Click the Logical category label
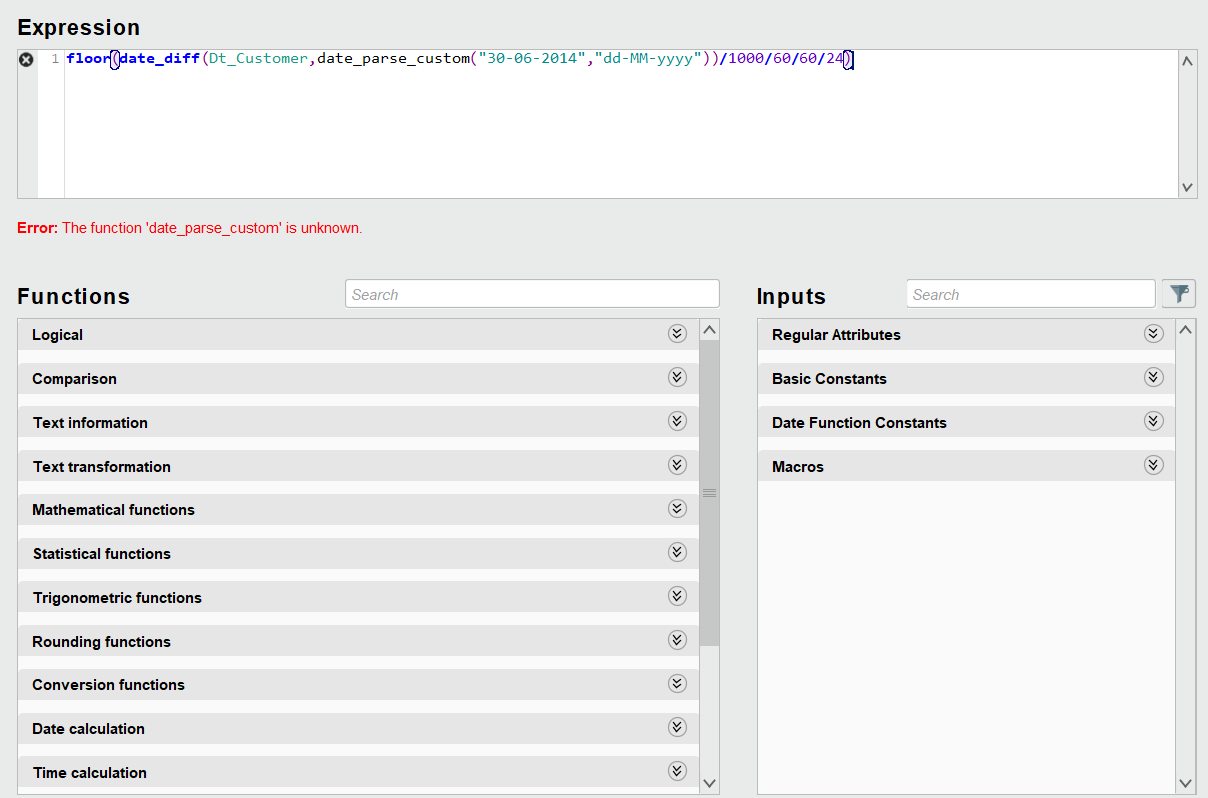 pyautogui.click(x=57, y=335)
